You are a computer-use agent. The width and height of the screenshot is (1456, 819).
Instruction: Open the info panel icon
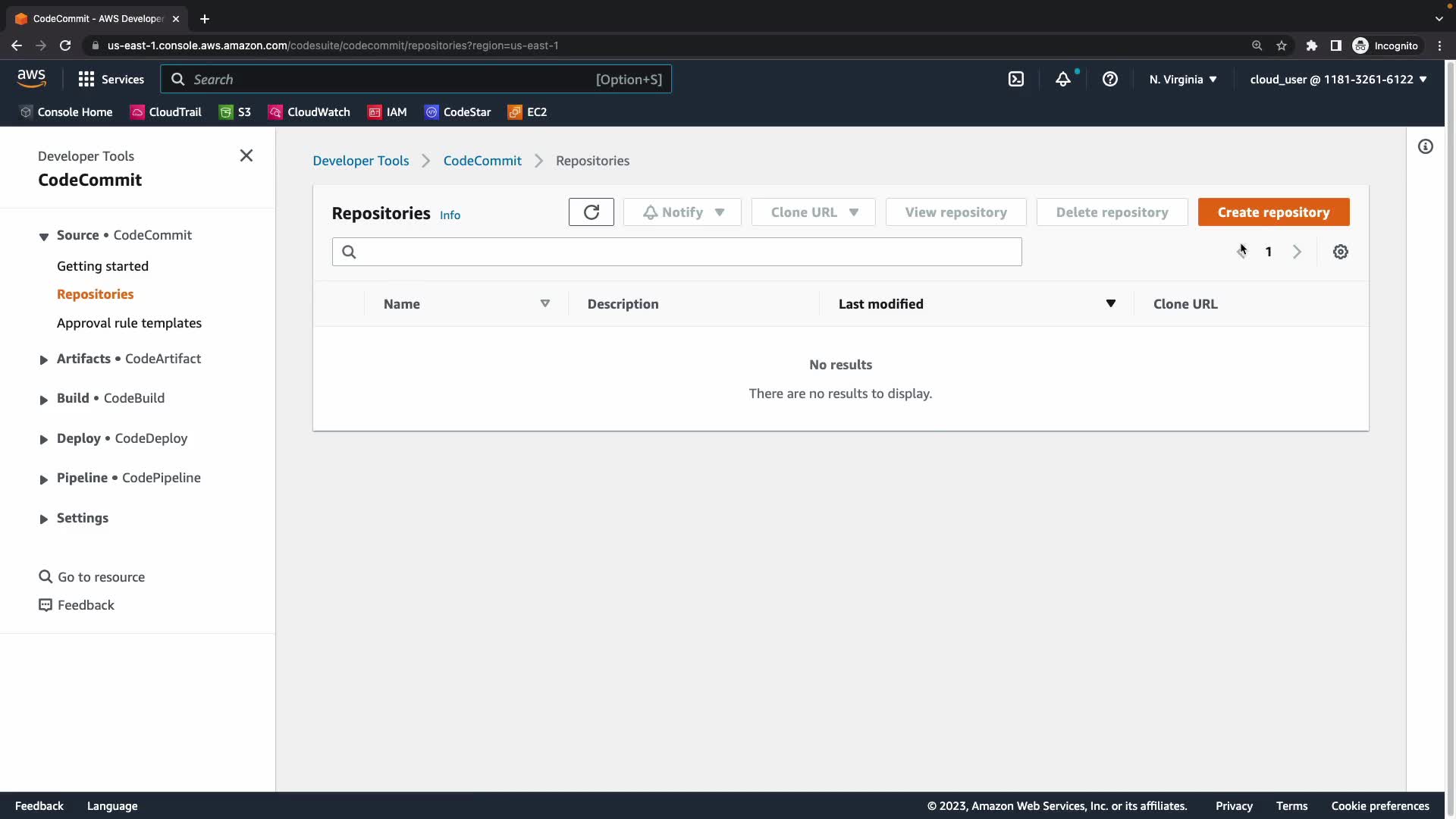1426,146
